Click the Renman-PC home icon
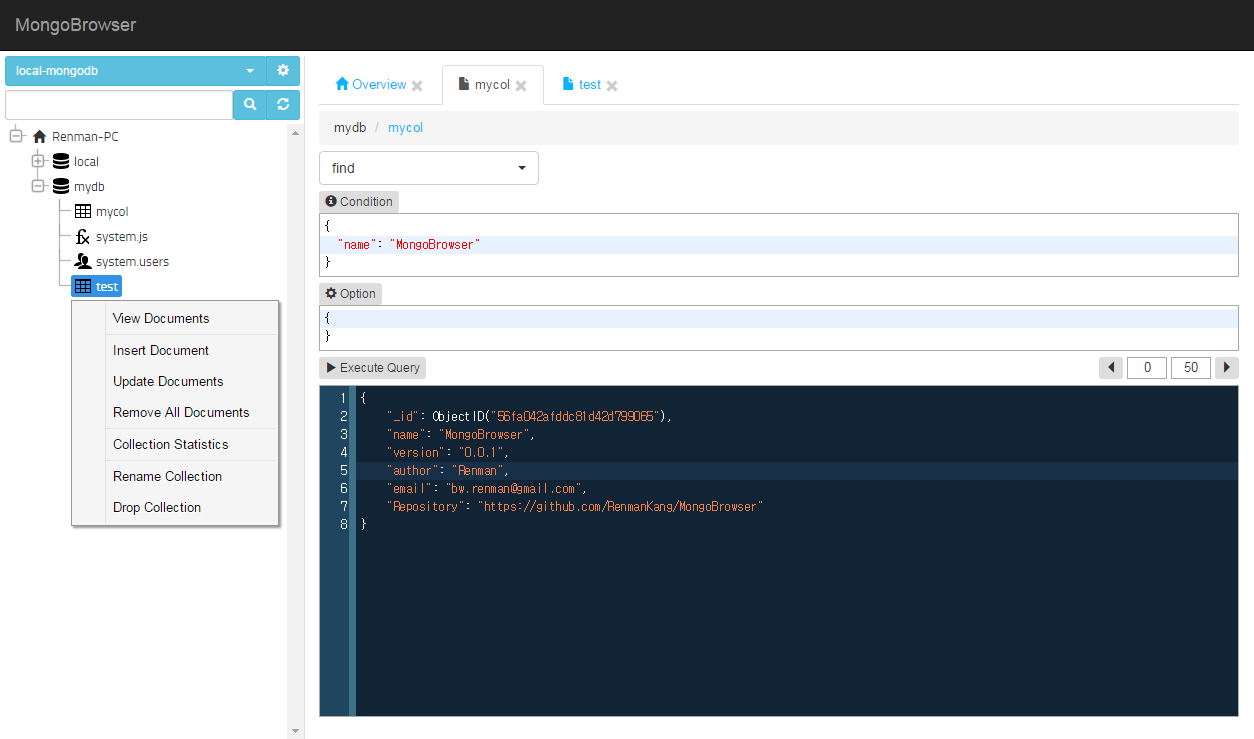Screen dimensions: 1254x739 [x=40, y=136]
